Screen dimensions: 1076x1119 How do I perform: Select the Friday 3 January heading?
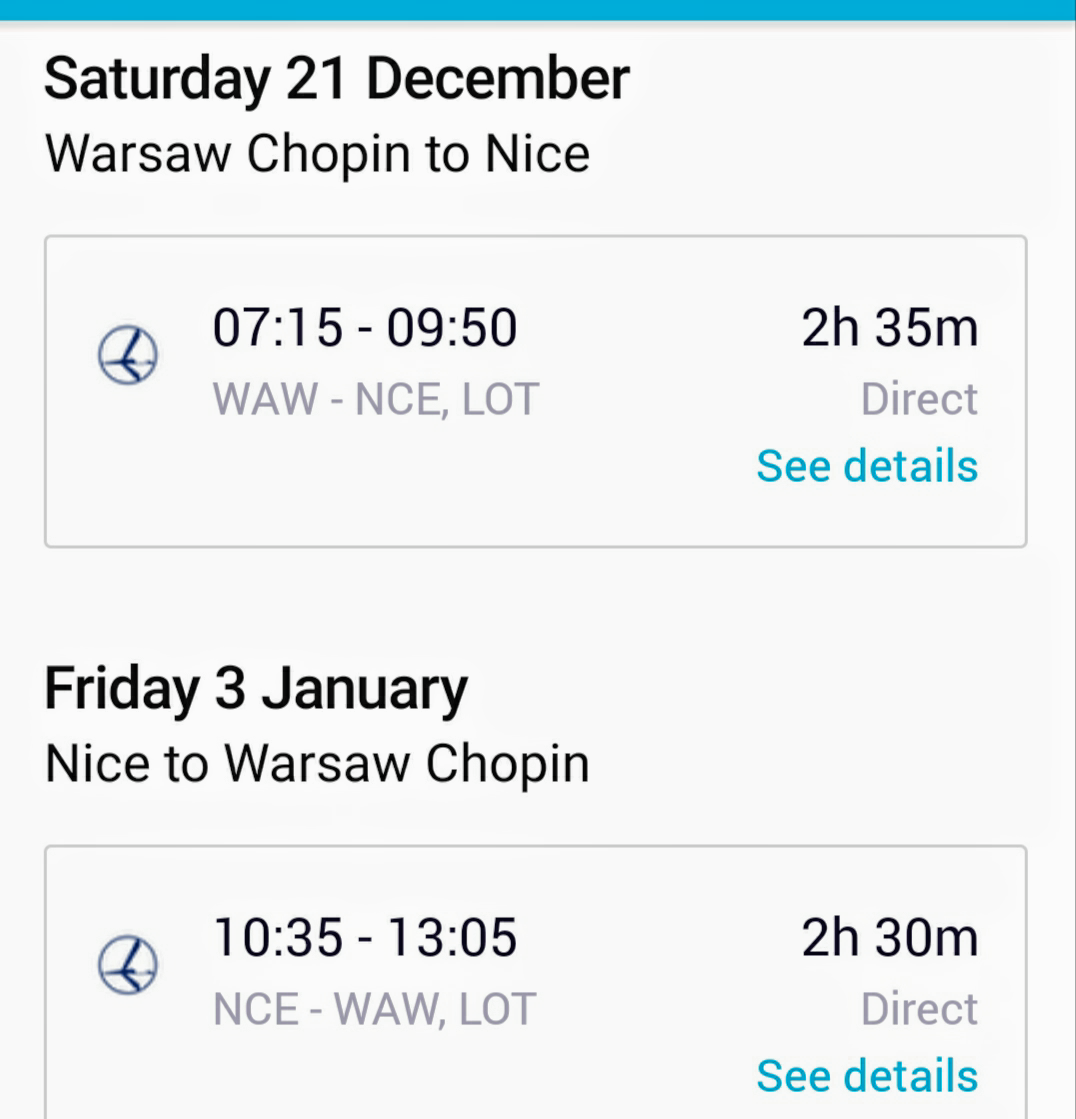pos(256,689)
